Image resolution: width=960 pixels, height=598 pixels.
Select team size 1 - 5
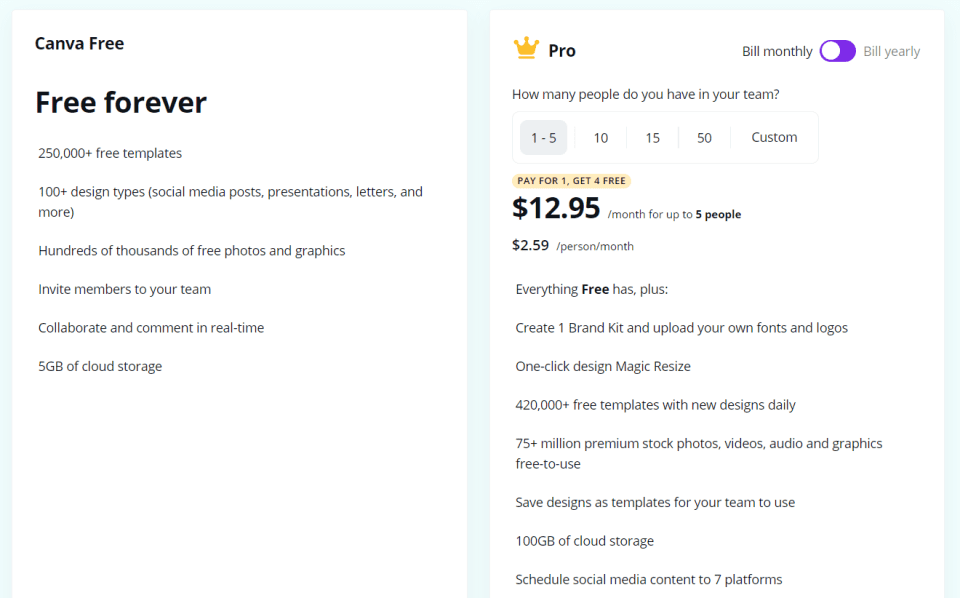(543, 137)
